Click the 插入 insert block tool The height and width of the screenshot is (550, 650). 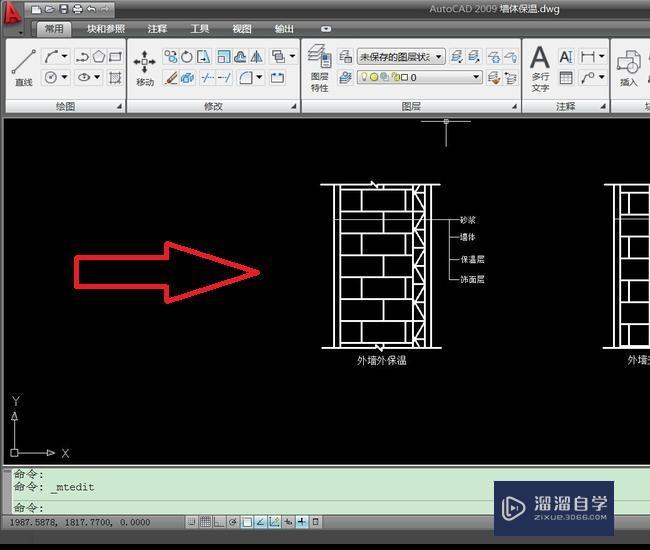[x=628, y=68]
